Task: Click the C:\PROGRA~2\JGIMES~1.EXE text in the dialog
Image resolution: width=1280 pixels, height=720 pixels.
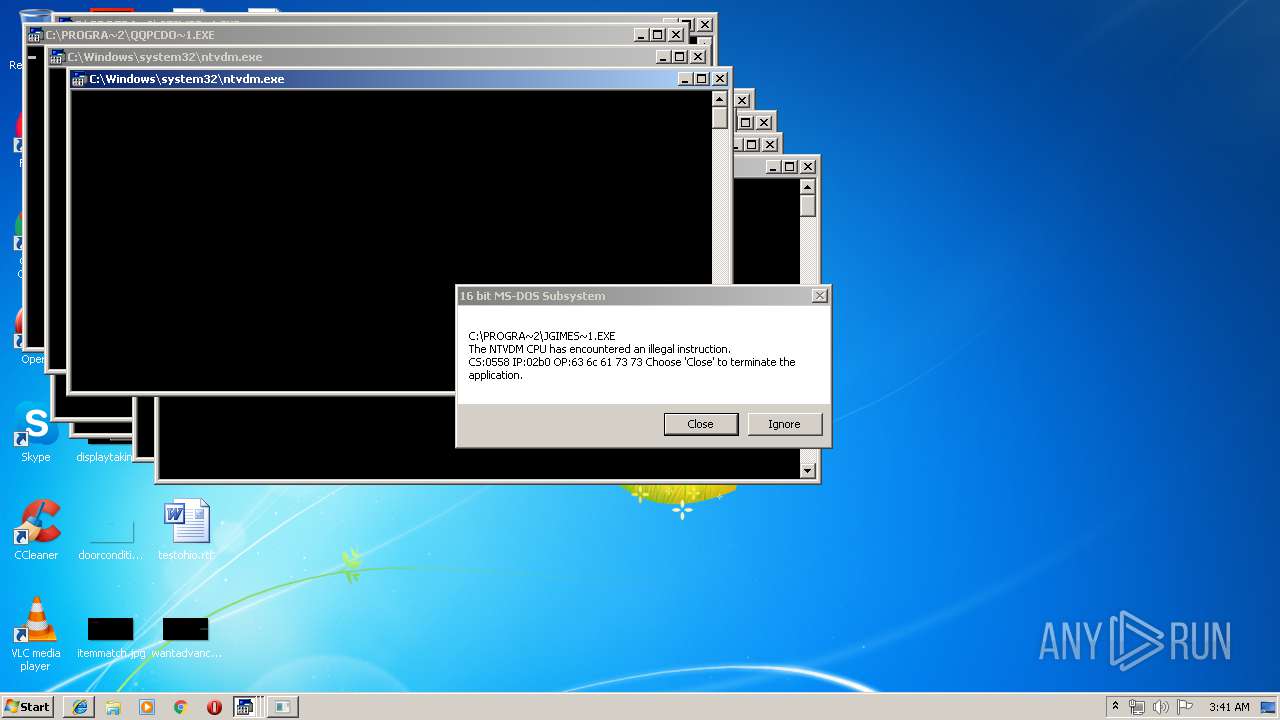Action: (542, 336)
